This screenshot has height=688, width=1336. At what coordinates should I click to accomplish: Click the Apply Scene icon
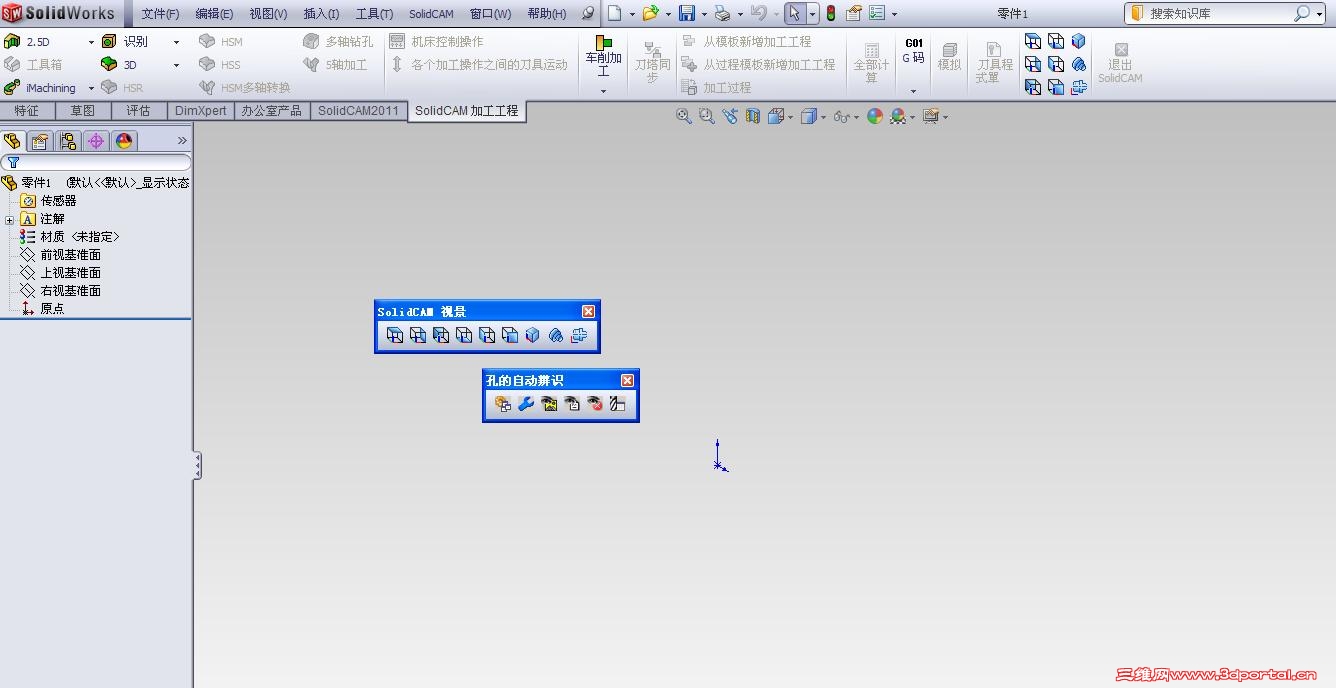point(898,116)
